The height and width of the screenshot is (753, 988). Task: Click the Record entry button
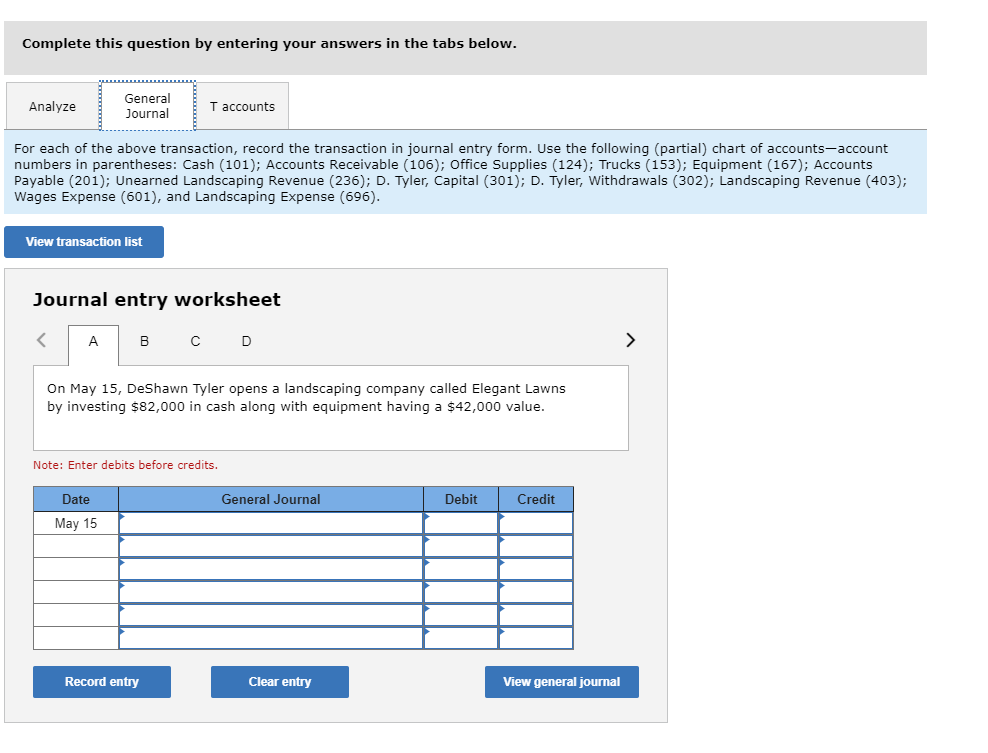[x=102, y=682]
